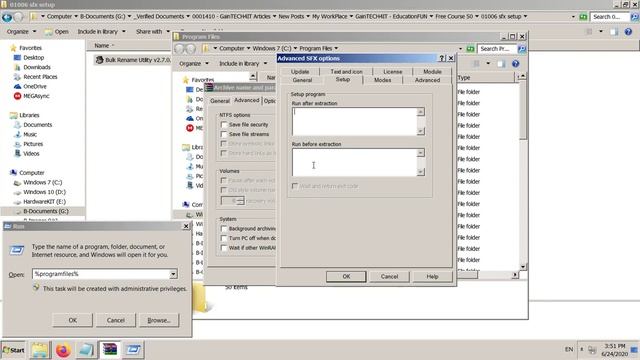Open Help in Advanced SFX options
Image resolution: width=640 pixels, height=360 pixels.
[432, 276]
